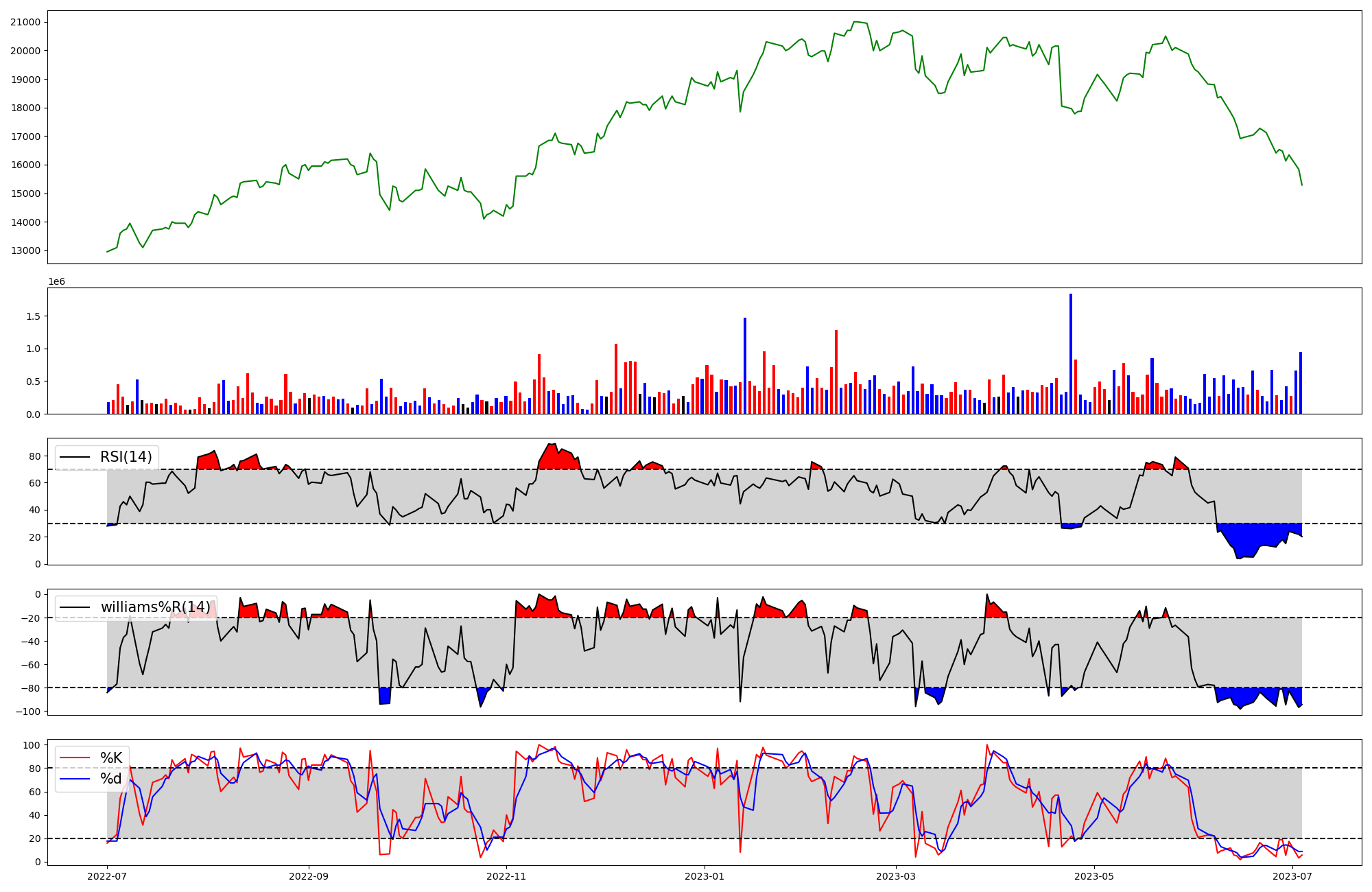Select the 2023-01 x-axis date label
The image size is (1372, 892).
pos(705,876)
